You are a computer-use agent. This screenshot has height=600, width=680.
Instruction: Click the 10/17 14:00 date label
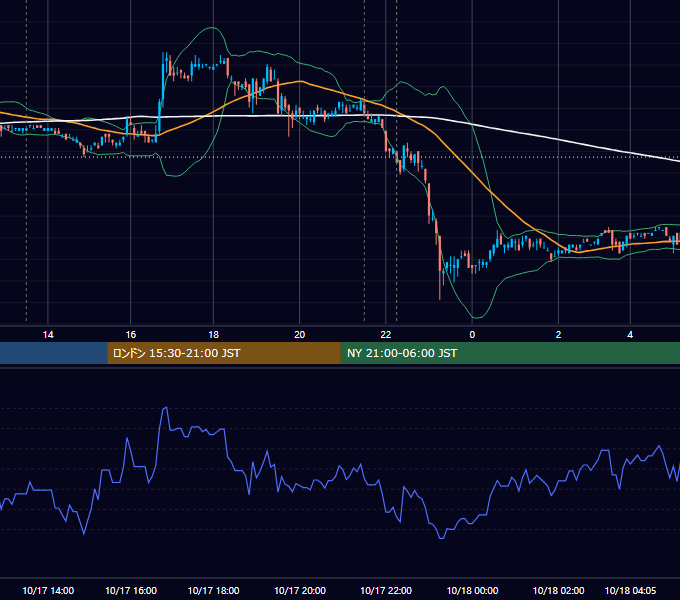(x=48, y=590)
